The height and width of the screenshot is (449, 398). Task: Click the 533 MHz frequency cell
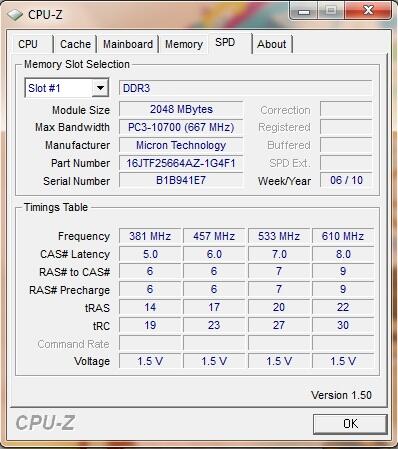click(279, 236)
